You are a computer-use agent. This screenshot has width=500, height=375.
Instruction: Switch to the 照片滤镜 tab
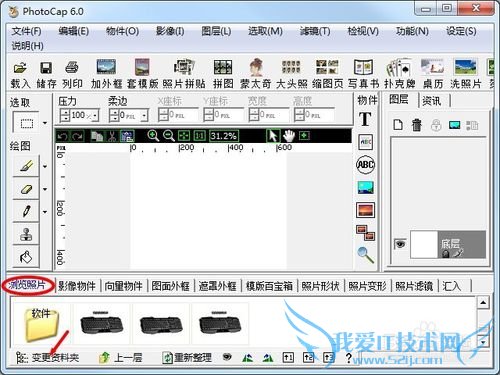(x=414, y=286)
